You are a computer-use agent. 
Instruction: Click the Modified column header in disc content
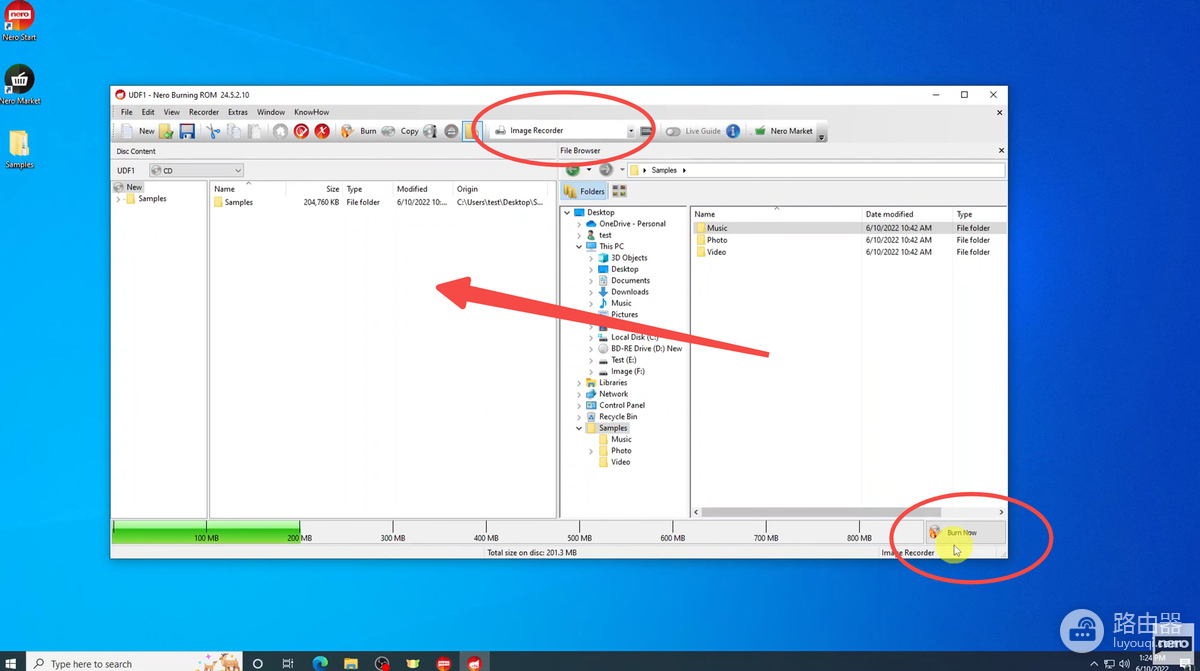(x=423, y=189)
